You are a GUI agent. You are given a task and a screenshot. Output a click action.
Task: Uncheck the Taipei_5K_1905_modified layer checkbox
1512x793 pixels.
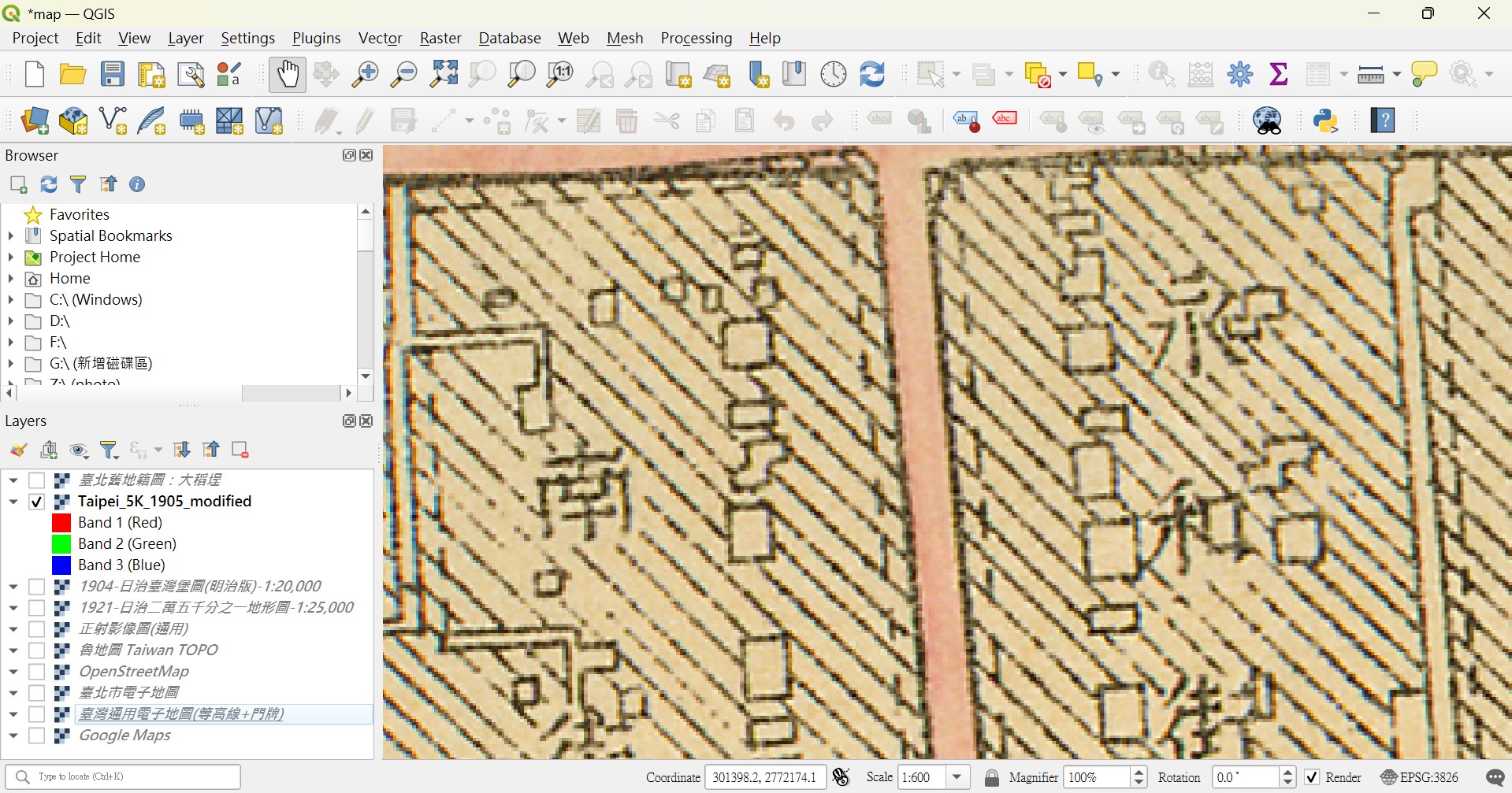[37, 502]
